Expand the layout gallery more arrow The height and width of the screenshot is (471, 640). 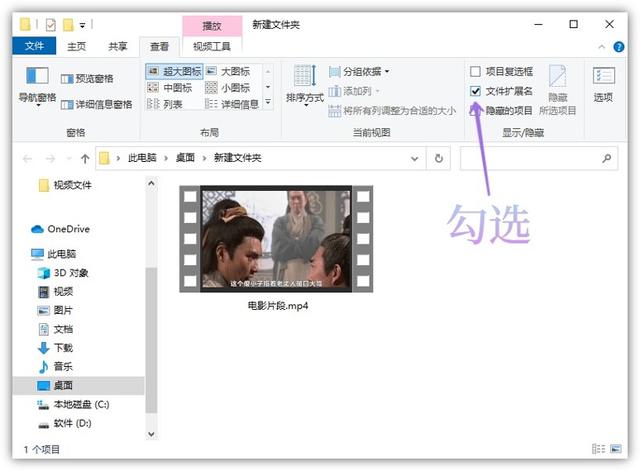(x=268, y=102)
